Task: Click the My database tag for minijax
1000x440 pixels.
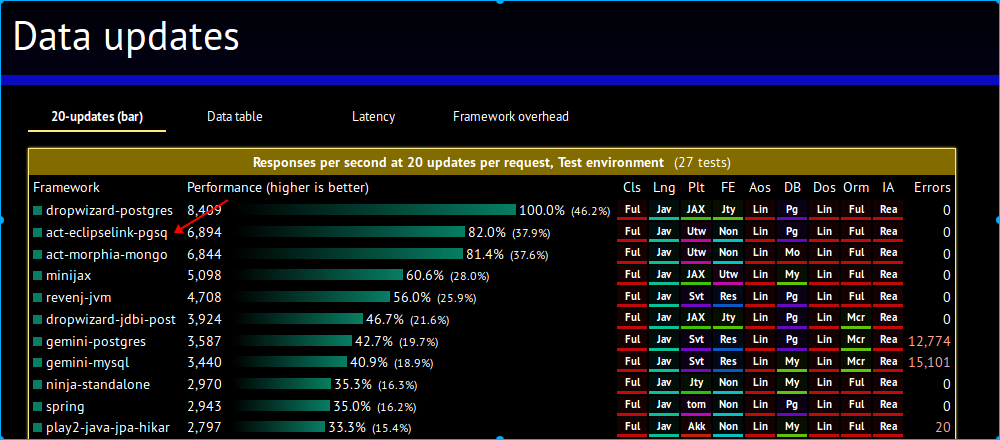Action: coord(792,275)
